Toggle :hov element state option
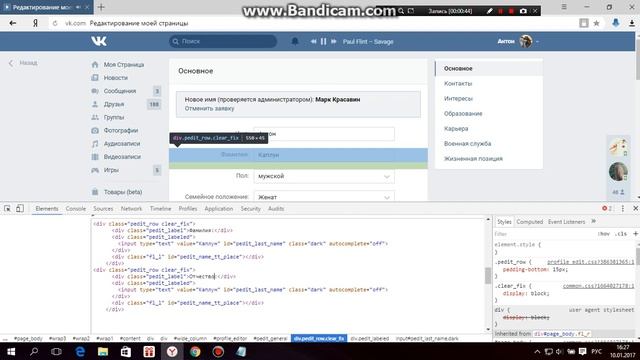The width and height of the screenshot is (640, 360). coord(603,234)
